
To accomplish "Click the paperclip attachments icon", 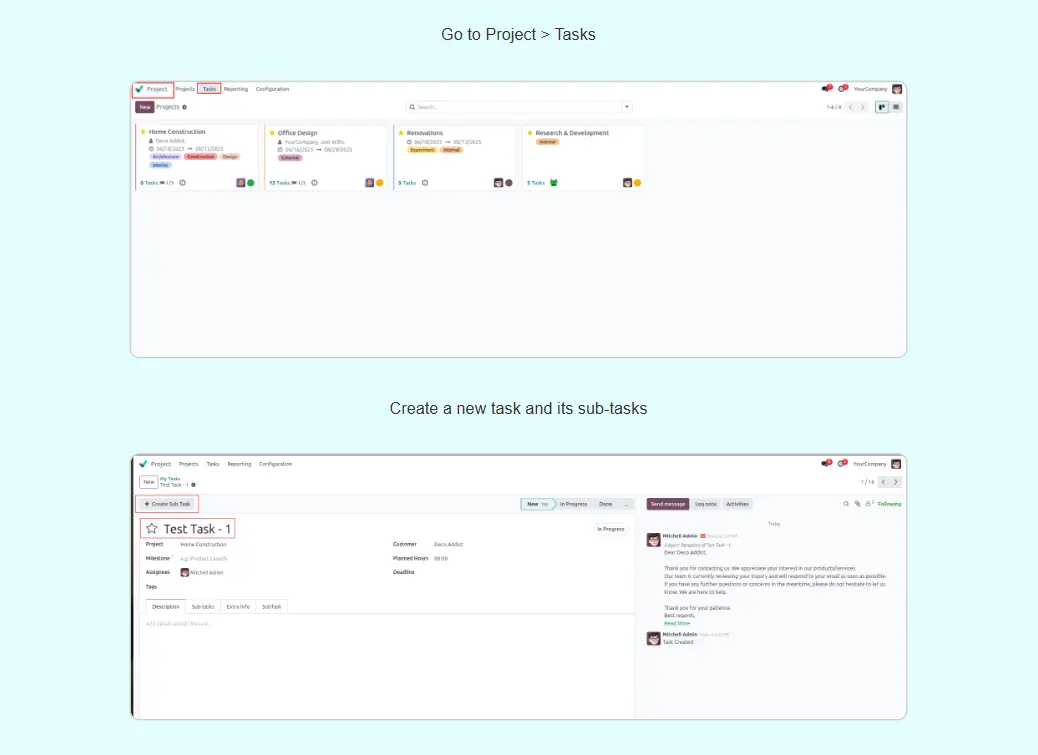I will [857, 504].
